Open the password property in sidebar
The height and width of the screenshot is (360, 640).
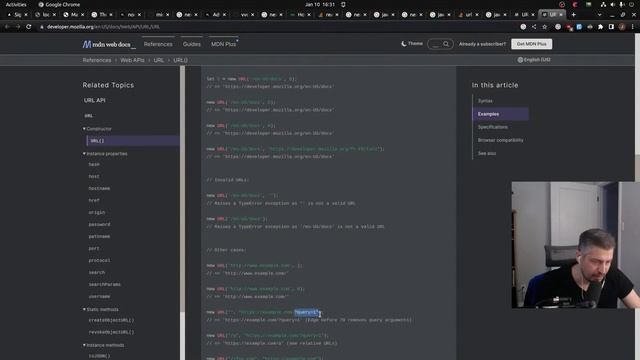click(x=99, y=224)
